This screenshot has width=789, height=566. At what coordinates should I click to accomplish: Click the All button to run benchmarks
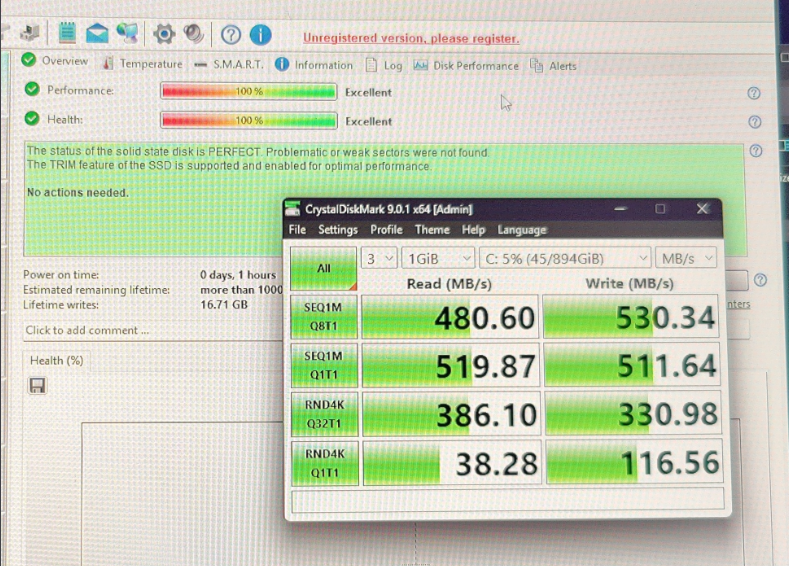324,268
